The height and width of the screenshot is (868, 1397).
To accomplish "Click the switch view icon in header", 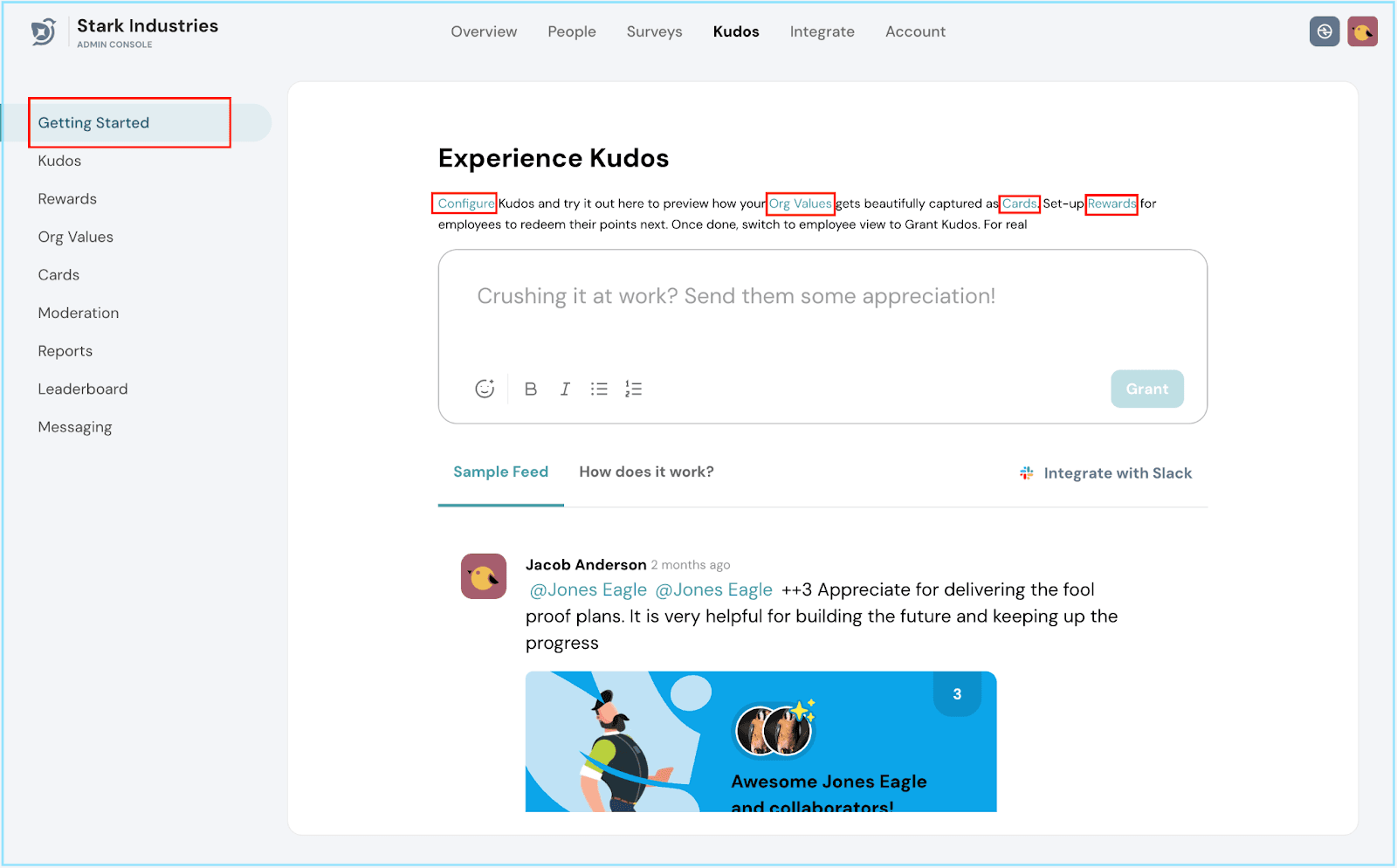I will click(1324, 32).
